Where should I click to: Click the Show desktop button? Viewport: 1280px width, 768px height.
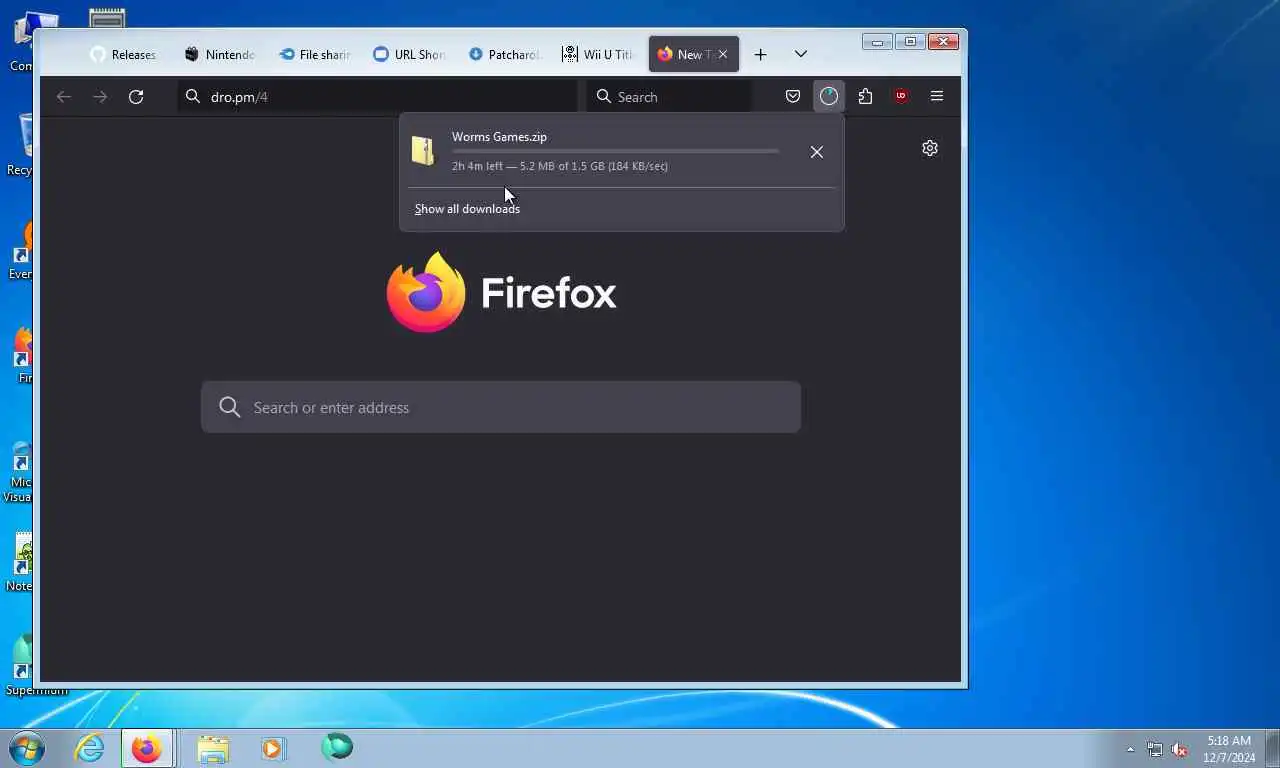pos(1272,748)
